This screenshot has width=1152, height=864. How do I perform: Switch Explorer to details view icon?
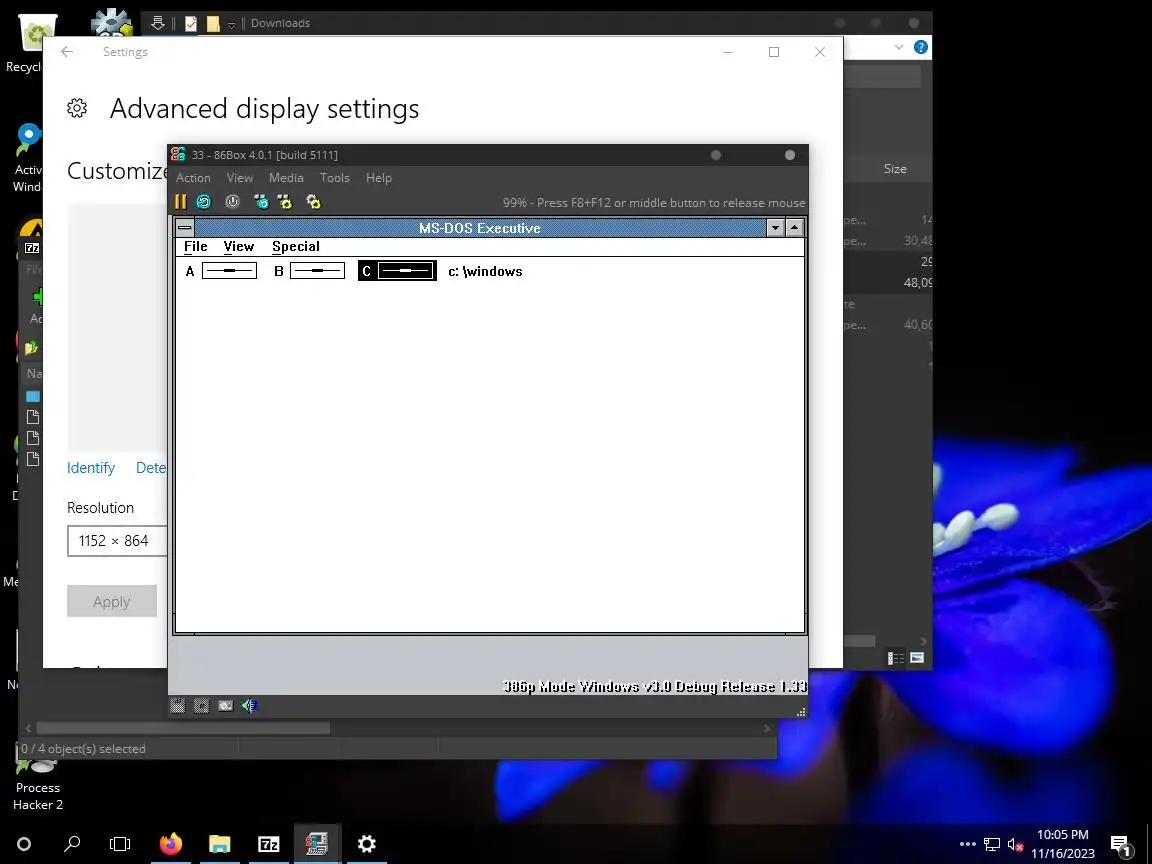tap(896, 658)
